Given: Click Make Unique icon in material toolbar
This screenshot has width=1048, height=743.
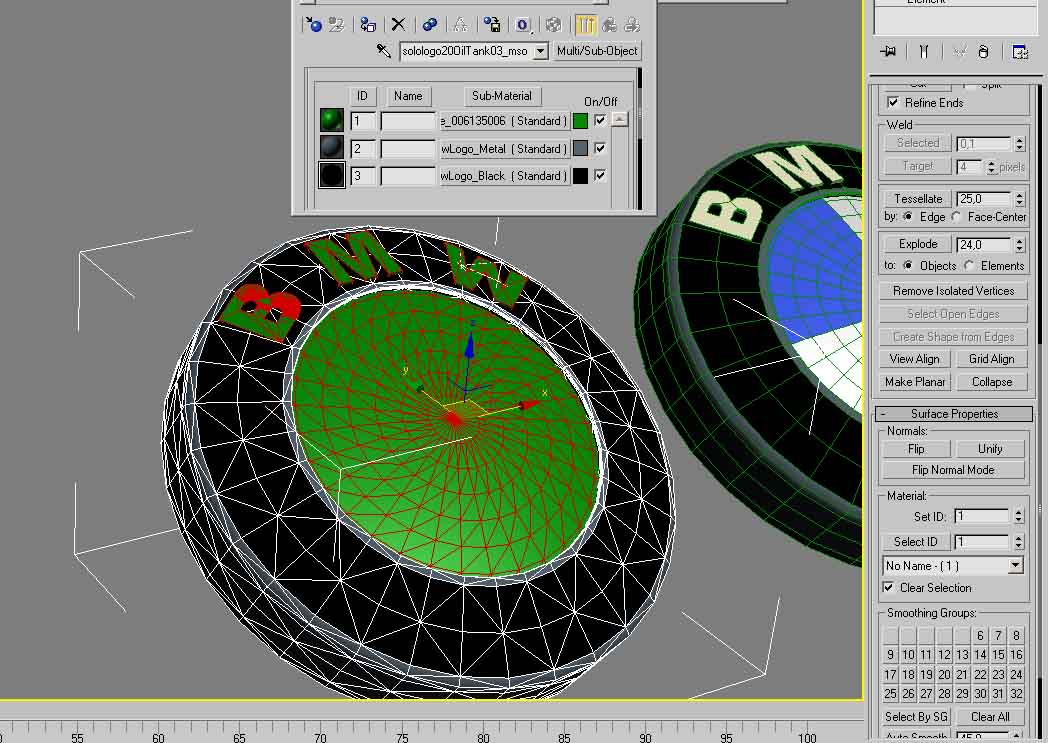Looking at the screenshot, I should tap(461, 25).
